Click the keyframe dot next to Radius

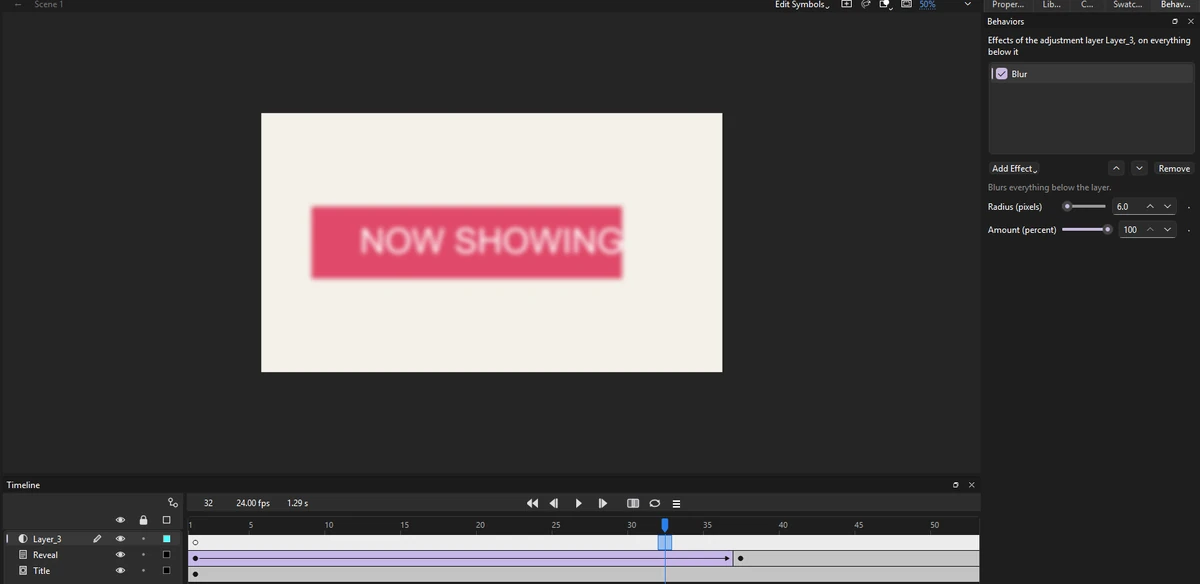click(1188, 208)
